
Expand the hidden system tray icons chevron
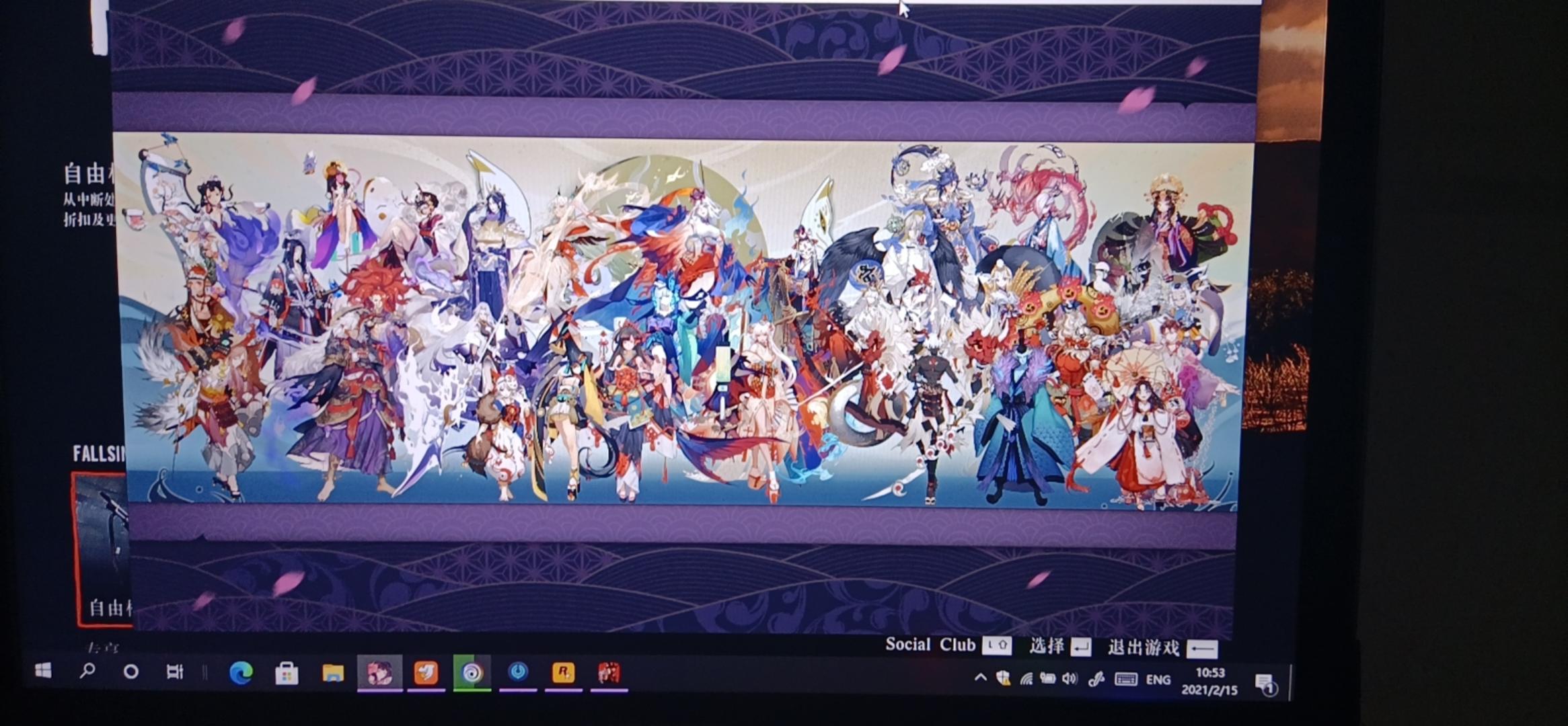980,678
